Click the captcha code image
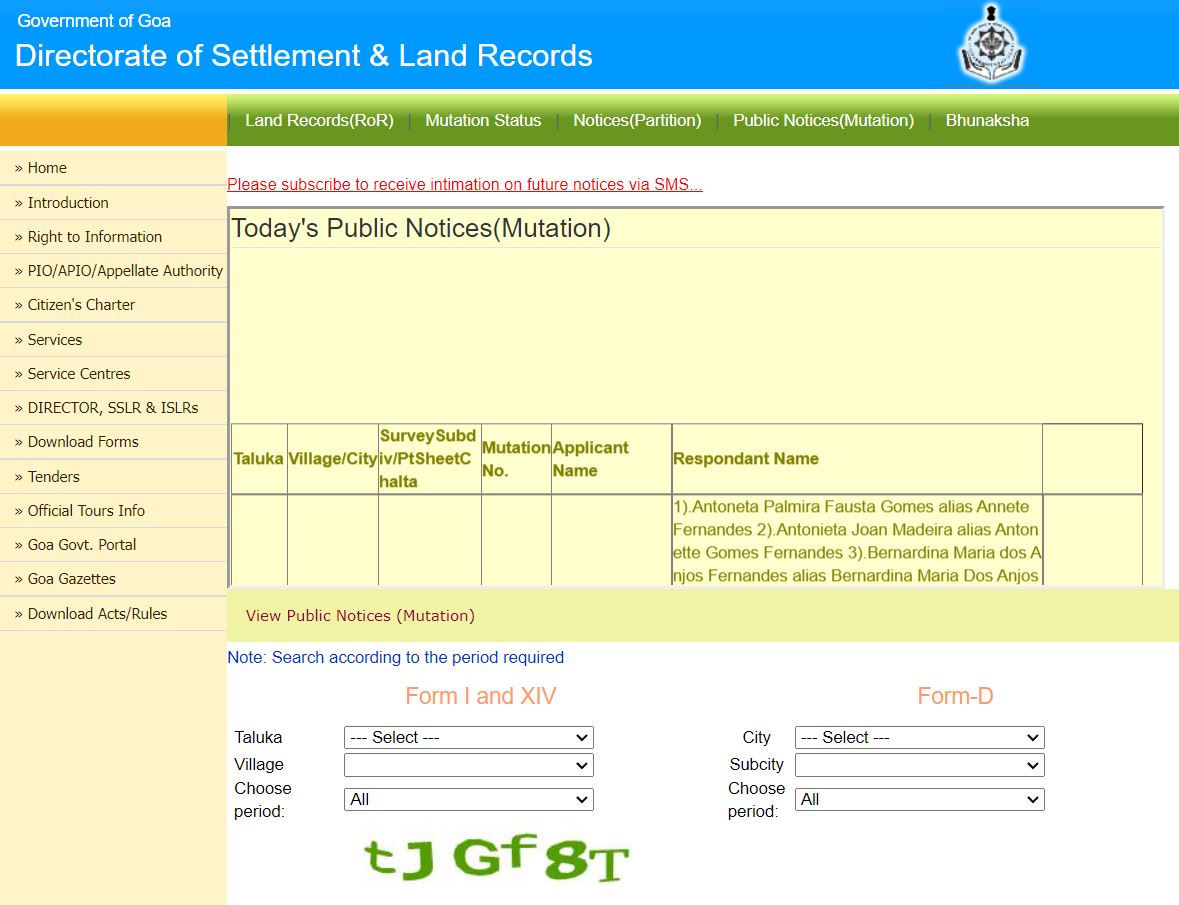1179x905 pixels. point(491,858)
